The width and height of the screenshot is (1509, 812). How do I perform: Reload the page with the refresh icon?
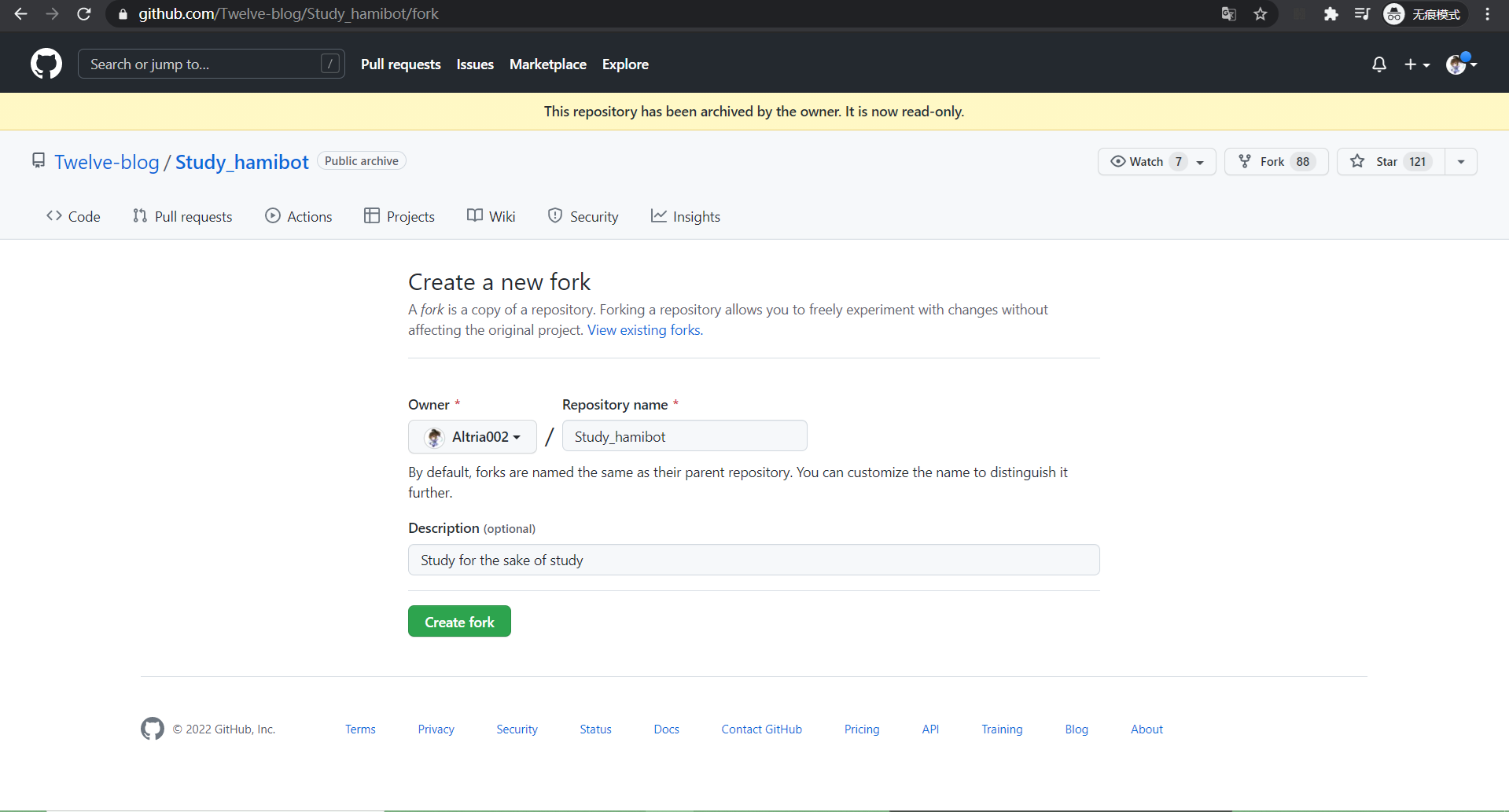point(84,14)
